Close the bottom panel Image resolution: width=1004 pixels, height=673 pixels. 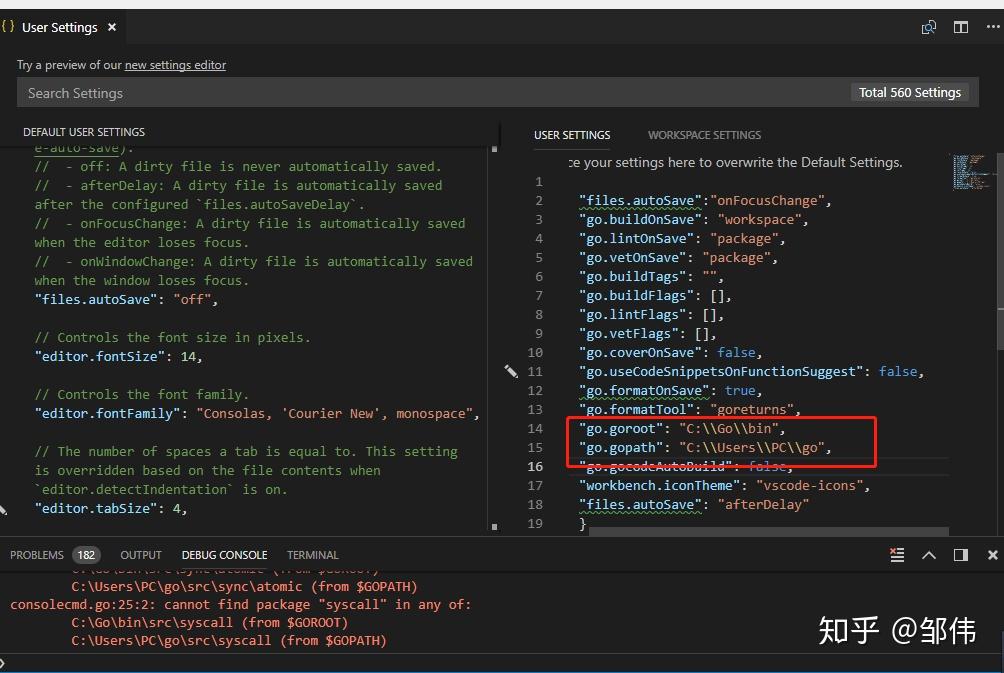(992, 555)
